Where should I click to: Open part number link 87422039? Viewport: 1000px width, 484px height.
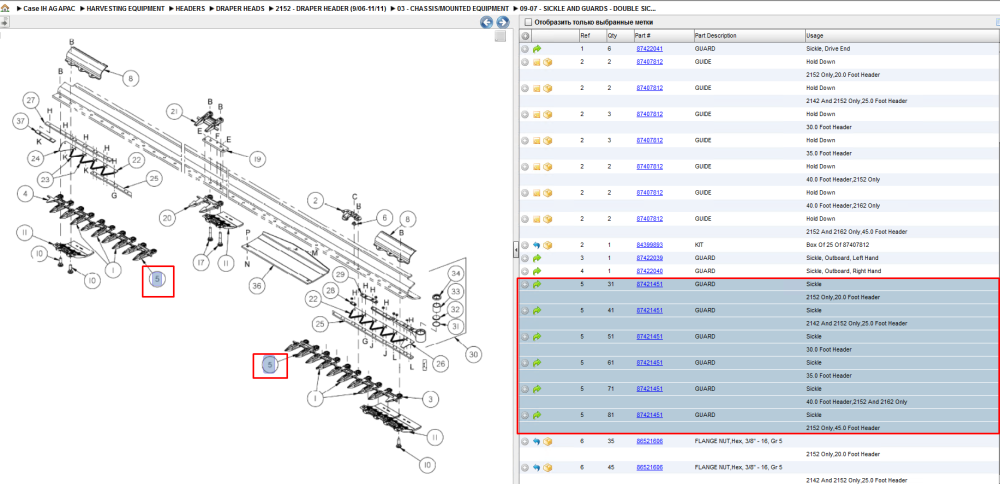tap(649, 258)
